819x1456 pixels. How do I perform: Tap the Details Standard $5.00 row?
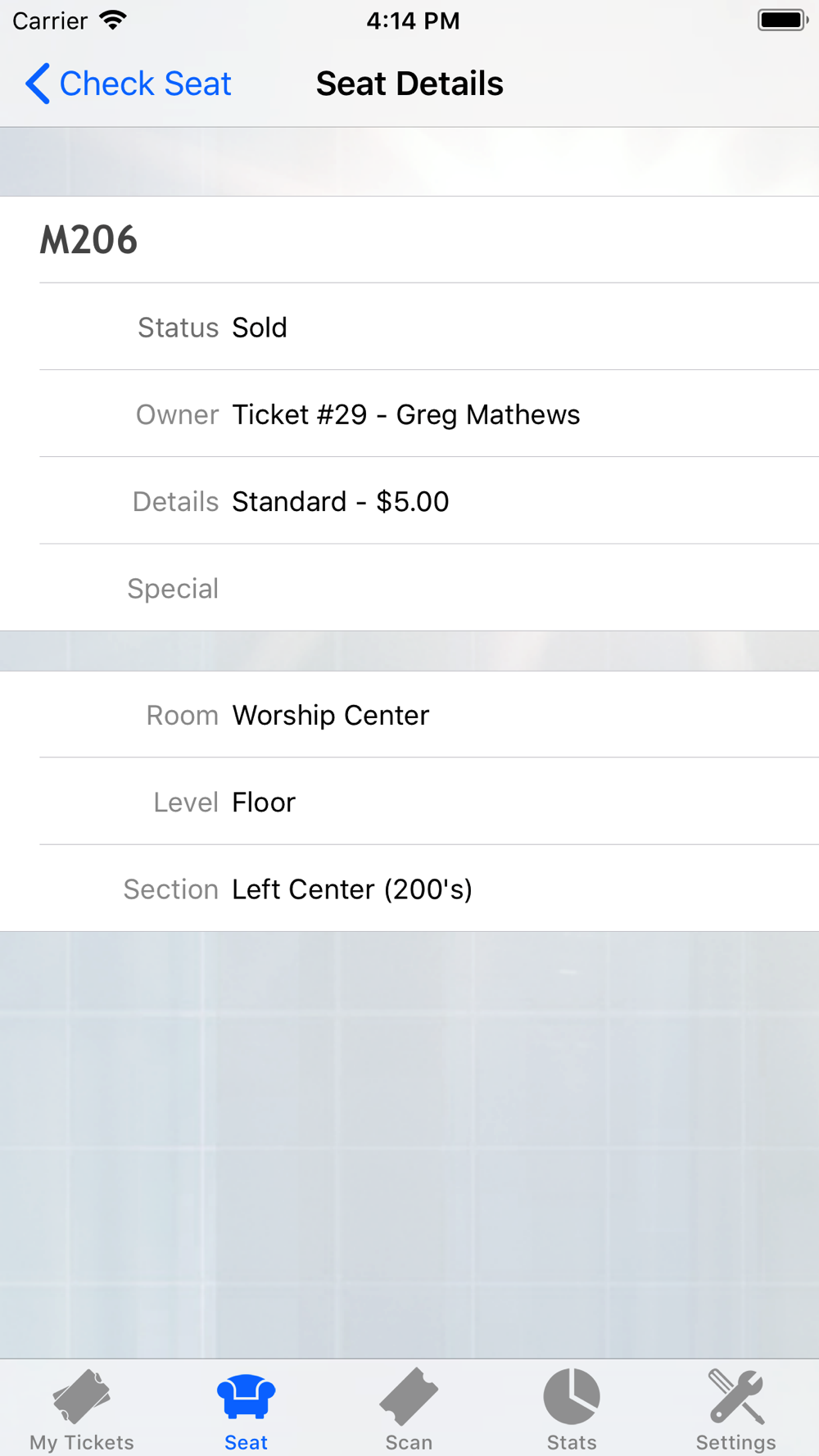[409, 500]
